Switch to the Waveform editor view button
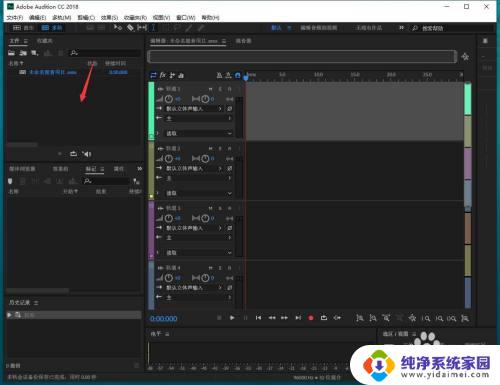Image resolution: width=500 pixels, height=385 pixels. tap(23, 28)
